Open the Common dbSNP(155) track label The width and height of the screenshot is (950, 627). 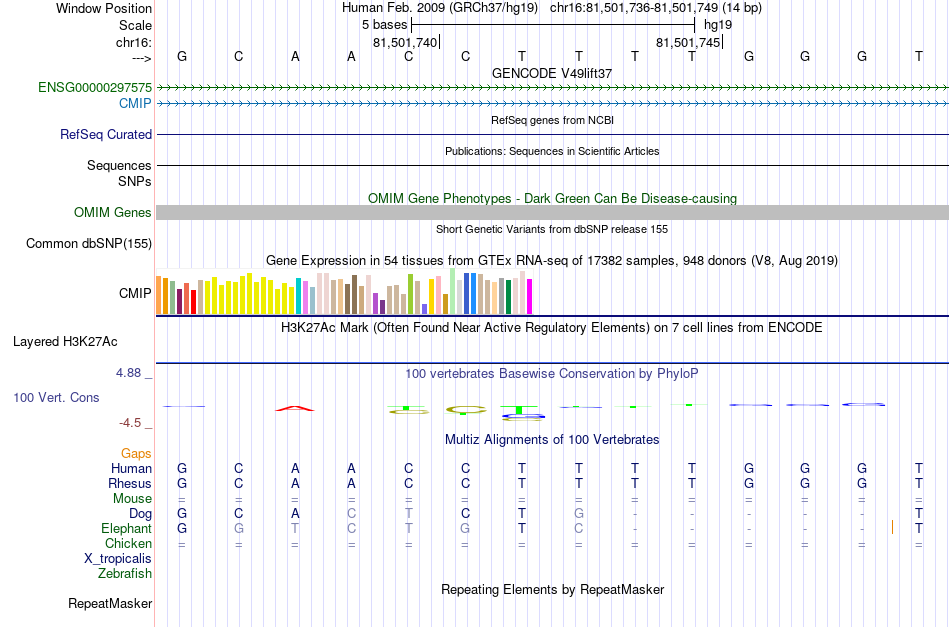[x=89, y=244]
